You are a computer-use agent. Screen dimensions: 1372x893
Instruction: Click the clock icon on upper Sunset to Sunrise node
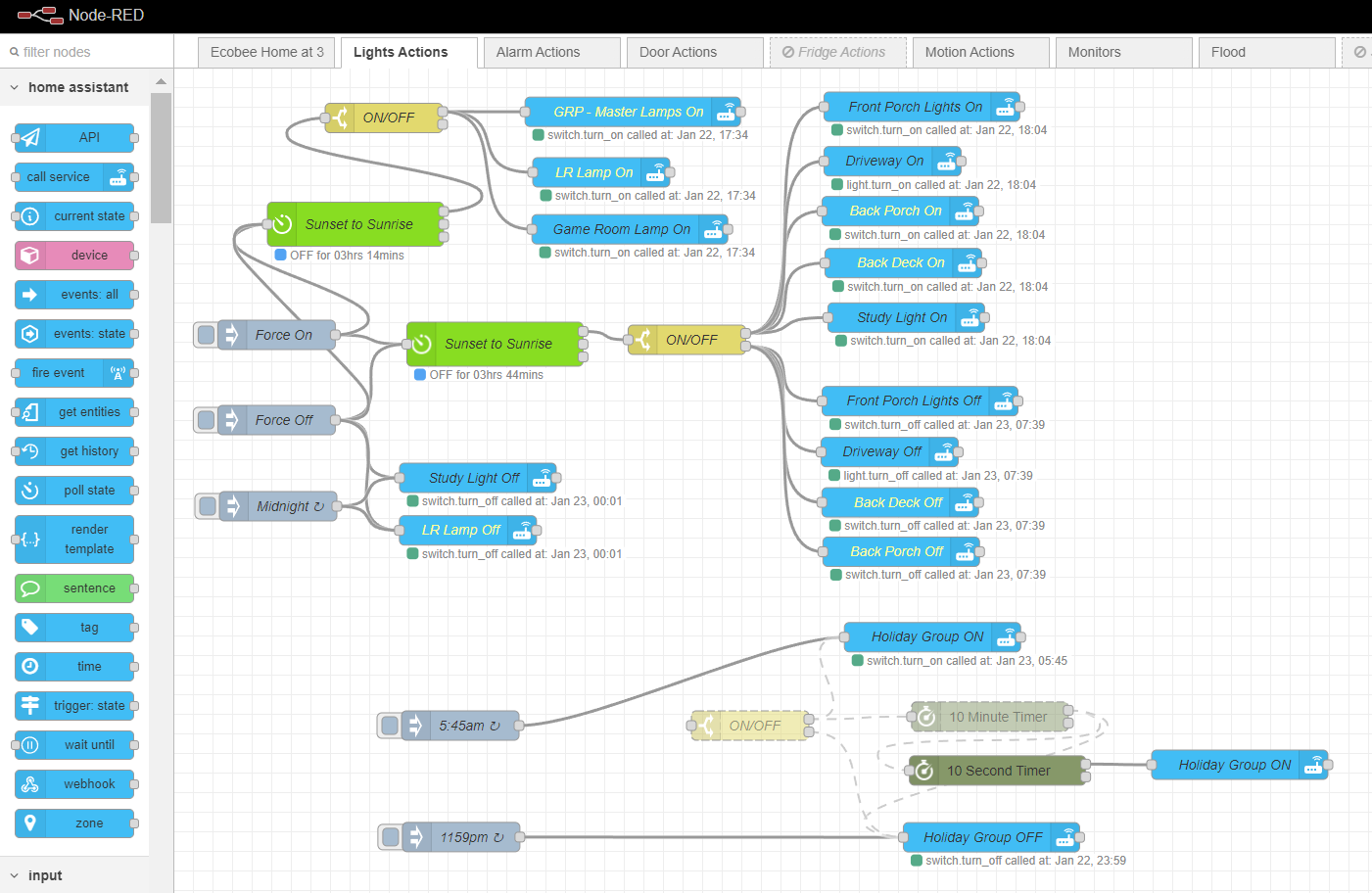tap(282, 224)
